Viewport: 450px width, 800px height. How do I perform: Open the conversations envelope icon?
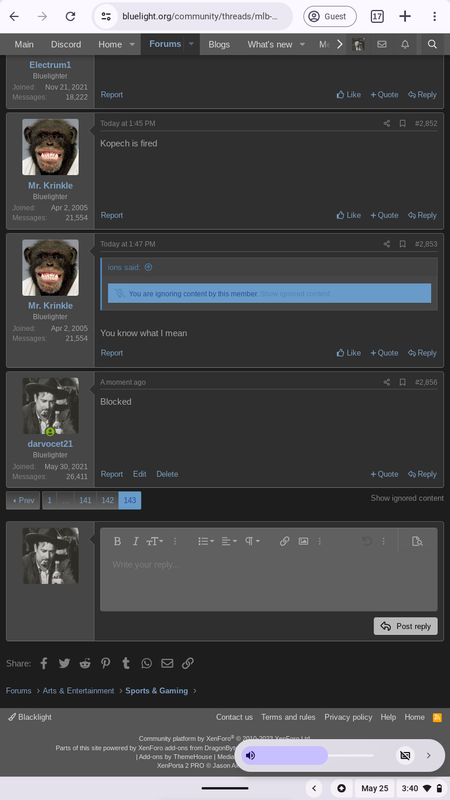[x=382, y=44]
